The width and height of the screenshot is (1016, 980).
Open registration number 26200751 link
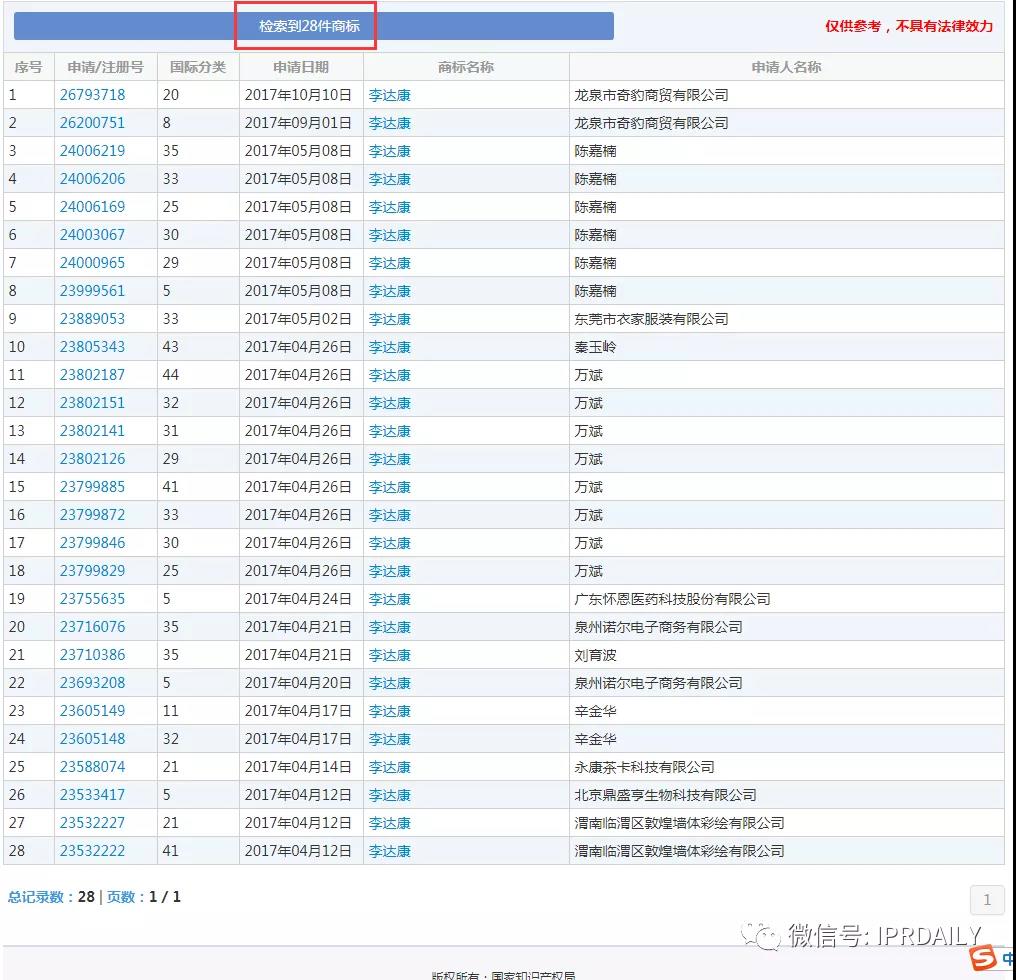[92, 122]
